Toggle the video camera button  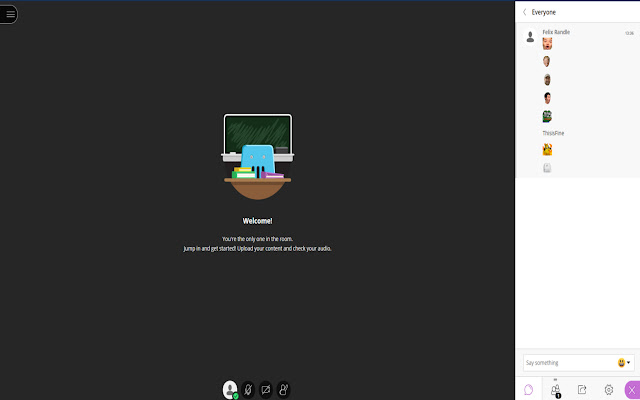coord(266,390)
